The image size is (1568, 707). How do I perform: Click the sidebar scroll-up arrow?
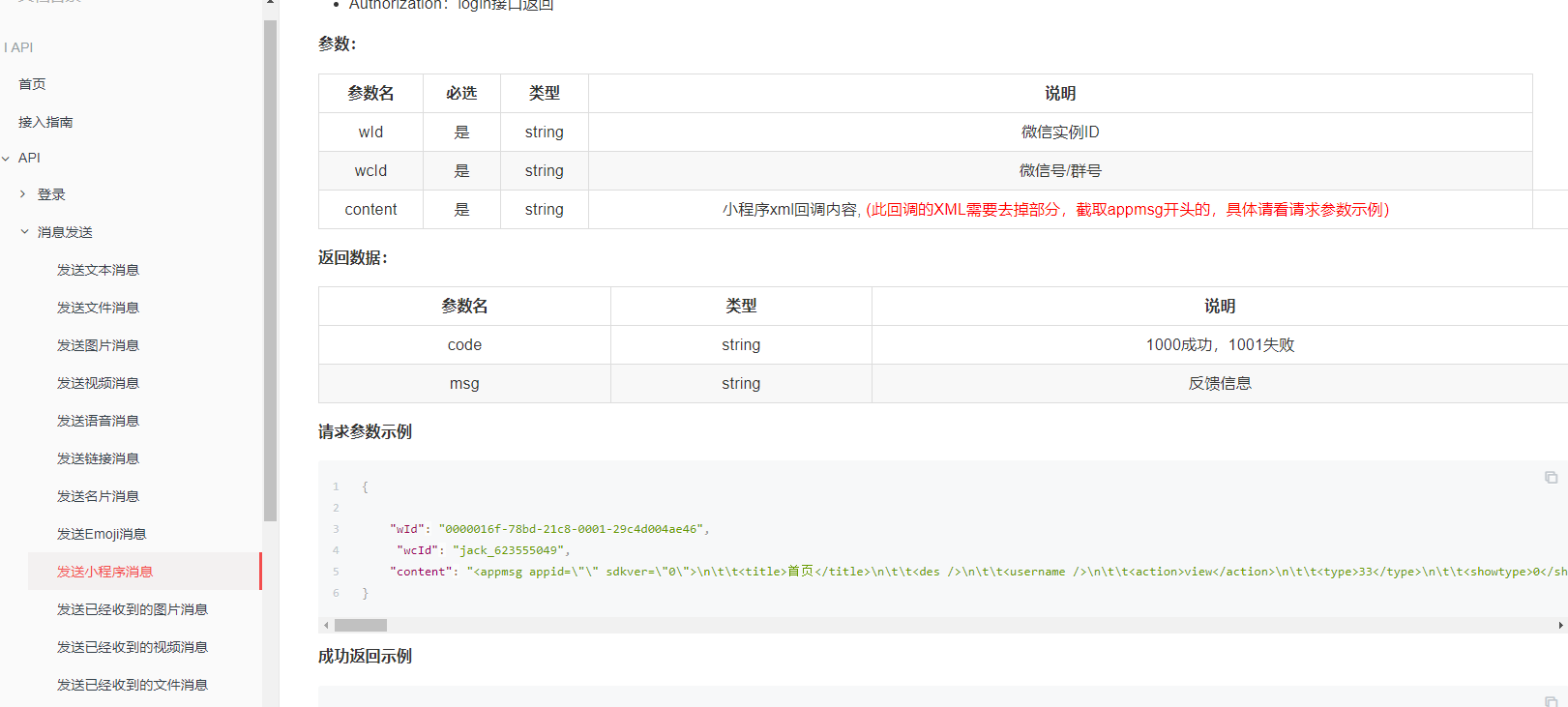point(270,4)
